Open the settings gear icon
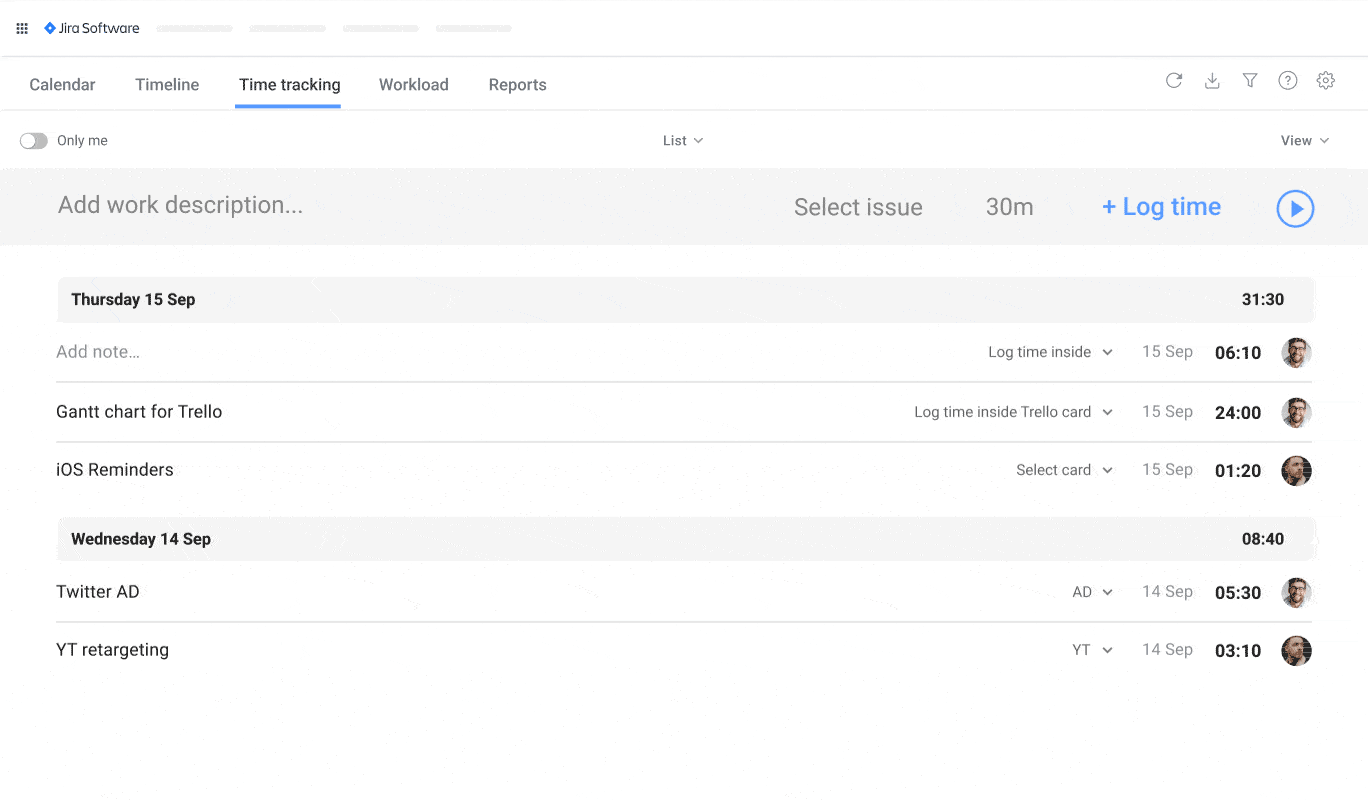Screen dimensions: 1368x800 point(1325,80)
